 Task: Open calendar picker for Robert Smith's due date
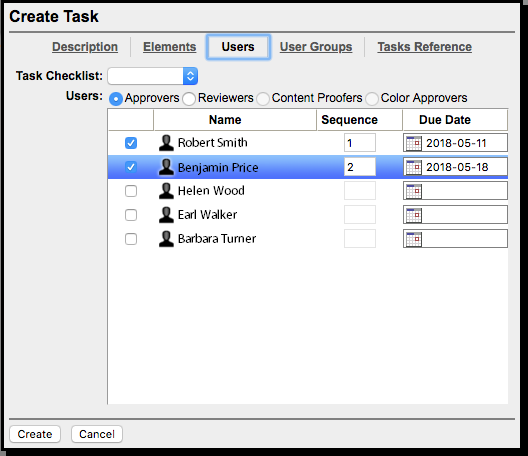coord(414,143)
